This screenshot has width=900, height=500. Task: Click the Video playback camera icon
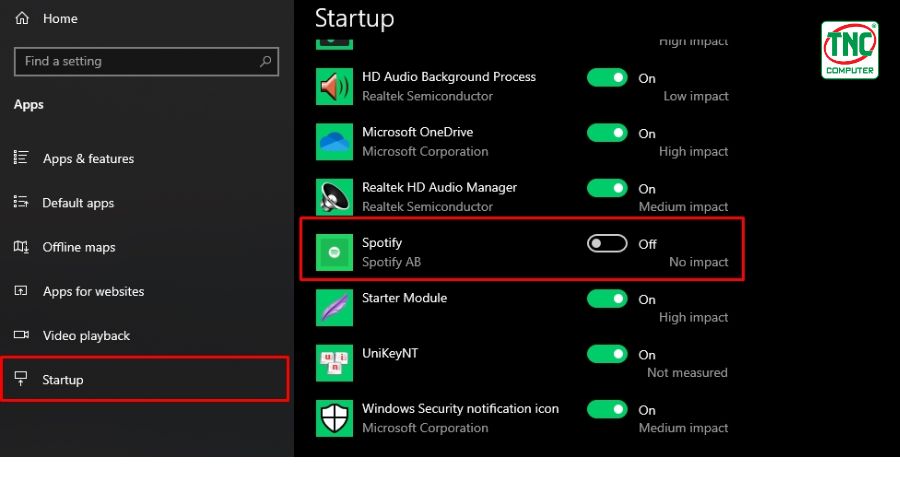(21, 335)
